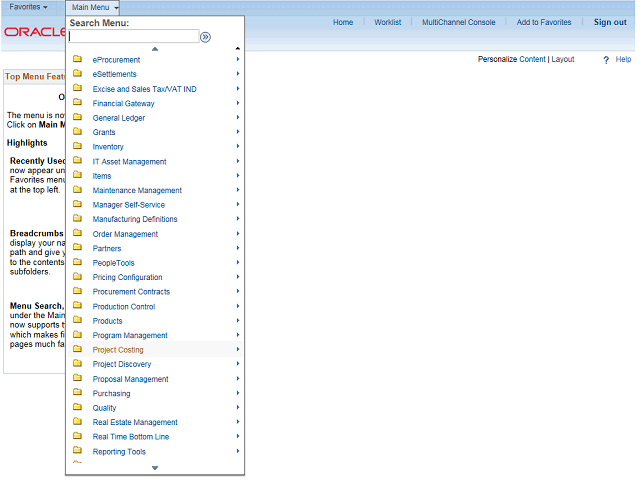
Task: Expand Manager Self-Service submenu arrow
Action: point(238,204)
